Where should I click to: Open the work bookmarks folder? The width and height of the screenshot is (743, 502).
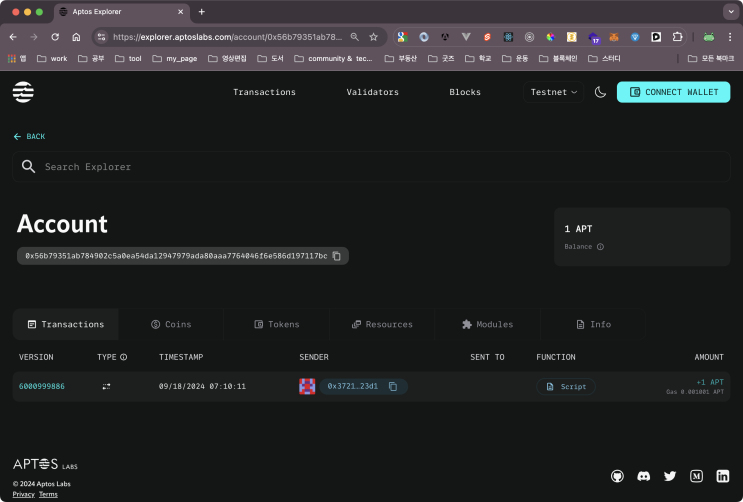point(52,58)
